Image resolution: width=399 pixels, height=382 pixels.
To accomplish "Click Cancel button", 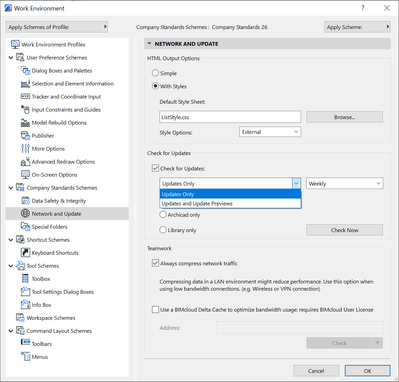I will [x=316, y=371].
